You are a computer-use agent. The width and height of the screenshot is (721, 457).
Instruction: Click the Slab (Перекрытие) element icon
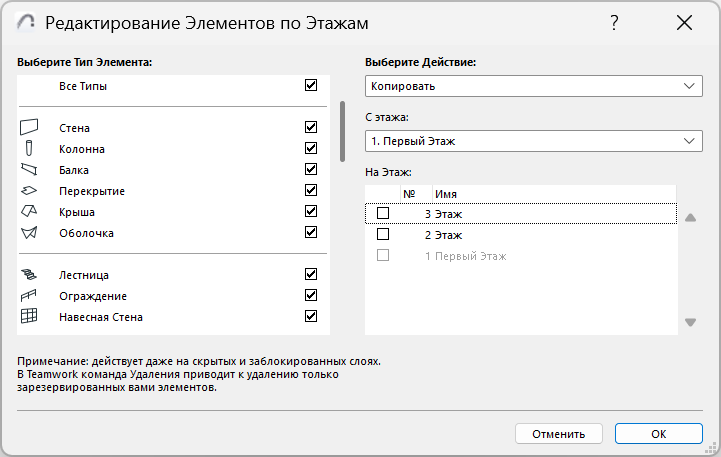pyautogui.click(x=29, y=191)
